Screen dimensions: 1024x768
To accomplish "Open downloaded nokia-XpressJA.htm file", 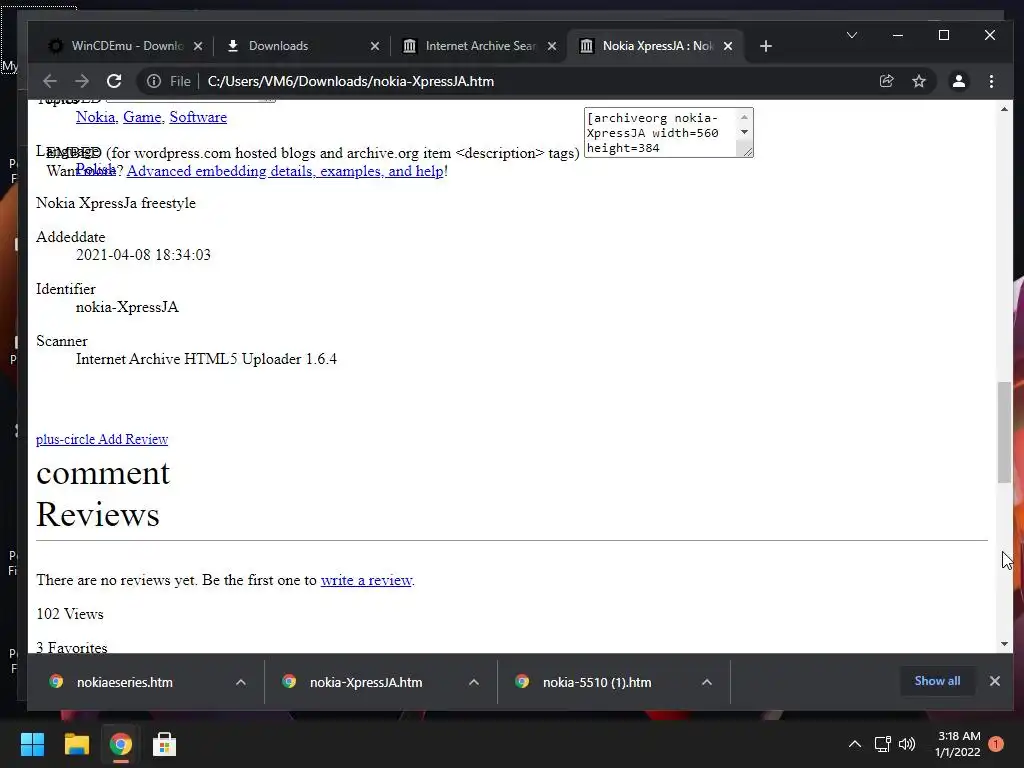I will (x=366, y=682).
